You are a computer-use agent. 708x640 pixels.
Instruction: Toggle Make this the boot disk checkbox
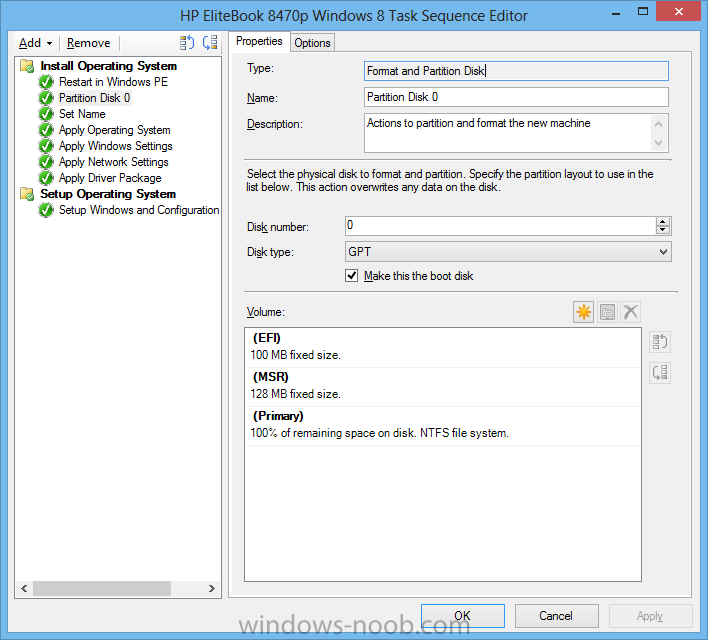point(351,276)
